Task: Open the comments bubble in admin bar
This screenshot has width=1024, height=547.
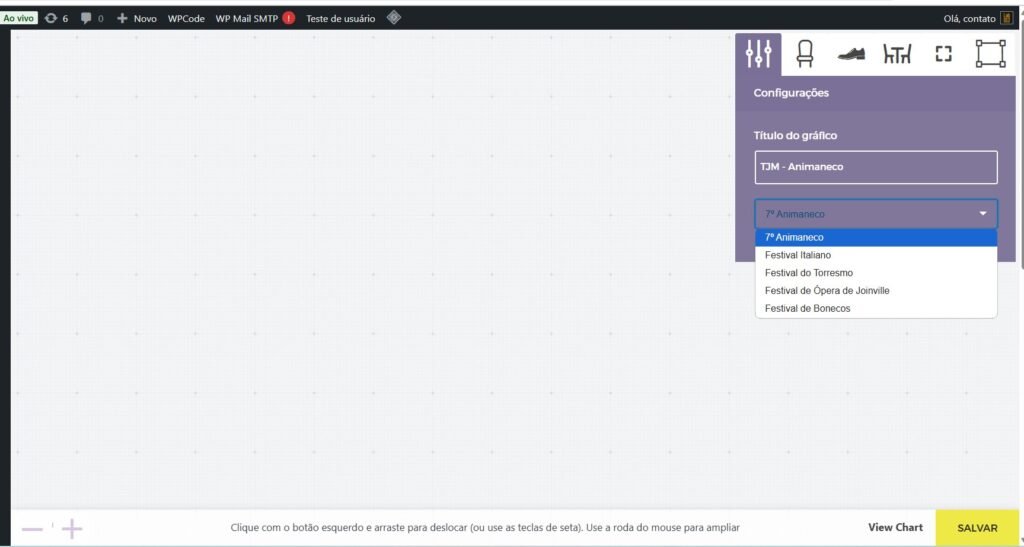Action: [92, 18]
